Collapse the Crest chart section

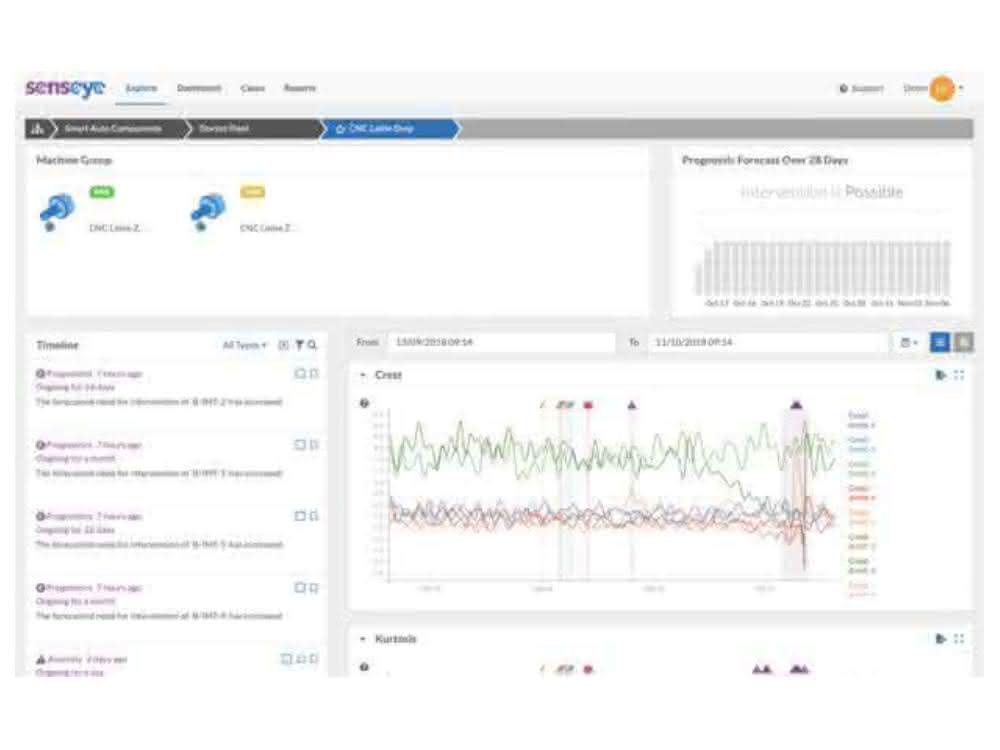[363, 375]
